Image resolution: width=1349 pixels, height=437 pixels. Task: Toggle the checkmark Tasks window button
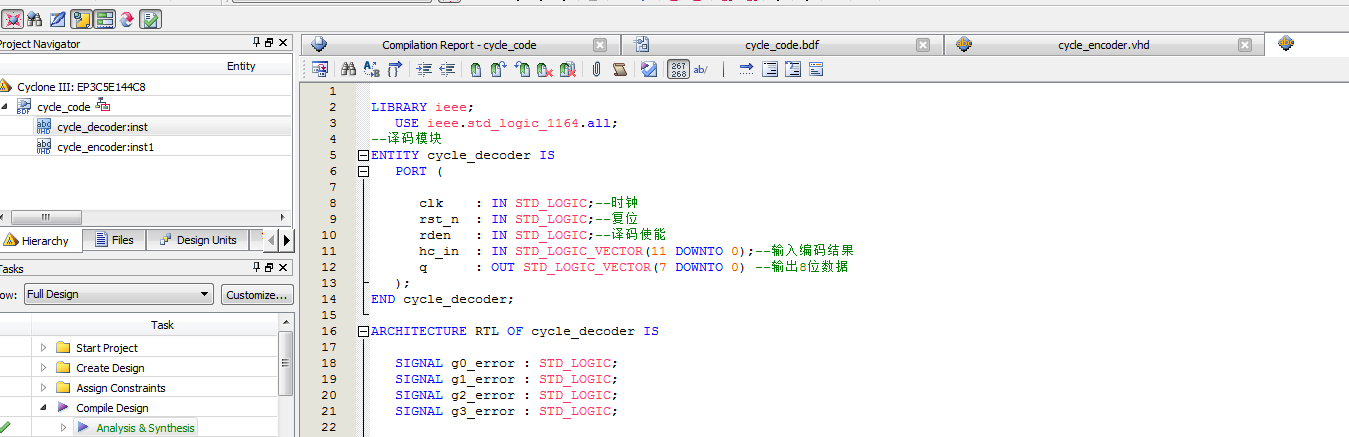(x=150, y=18)
